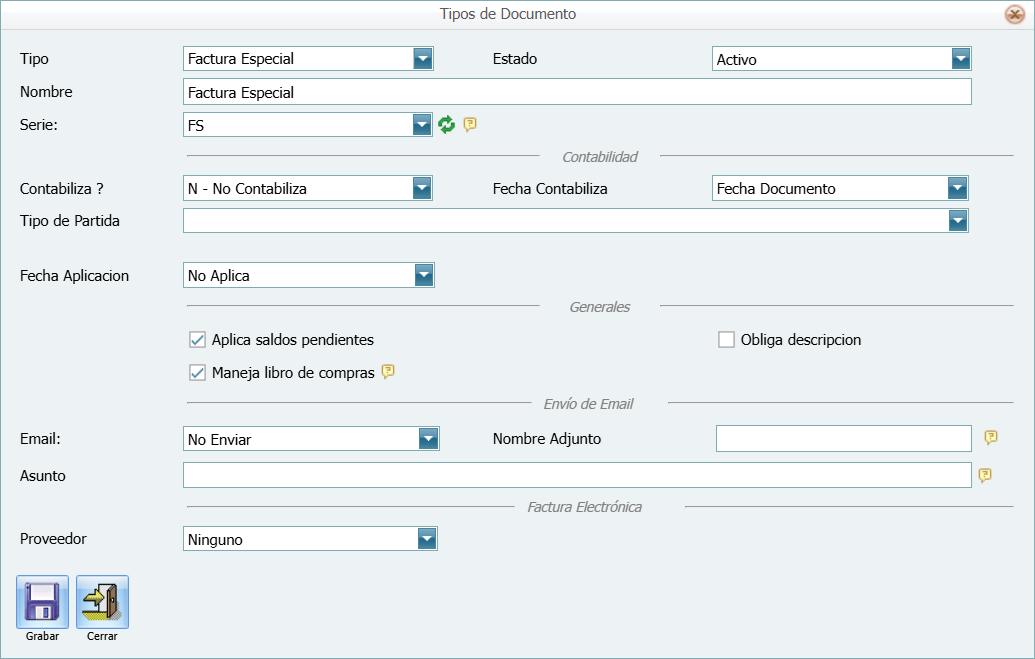1035x659 pixels.
Task: Click the Grabar floppy disk icon
Action: click(42, 602)
